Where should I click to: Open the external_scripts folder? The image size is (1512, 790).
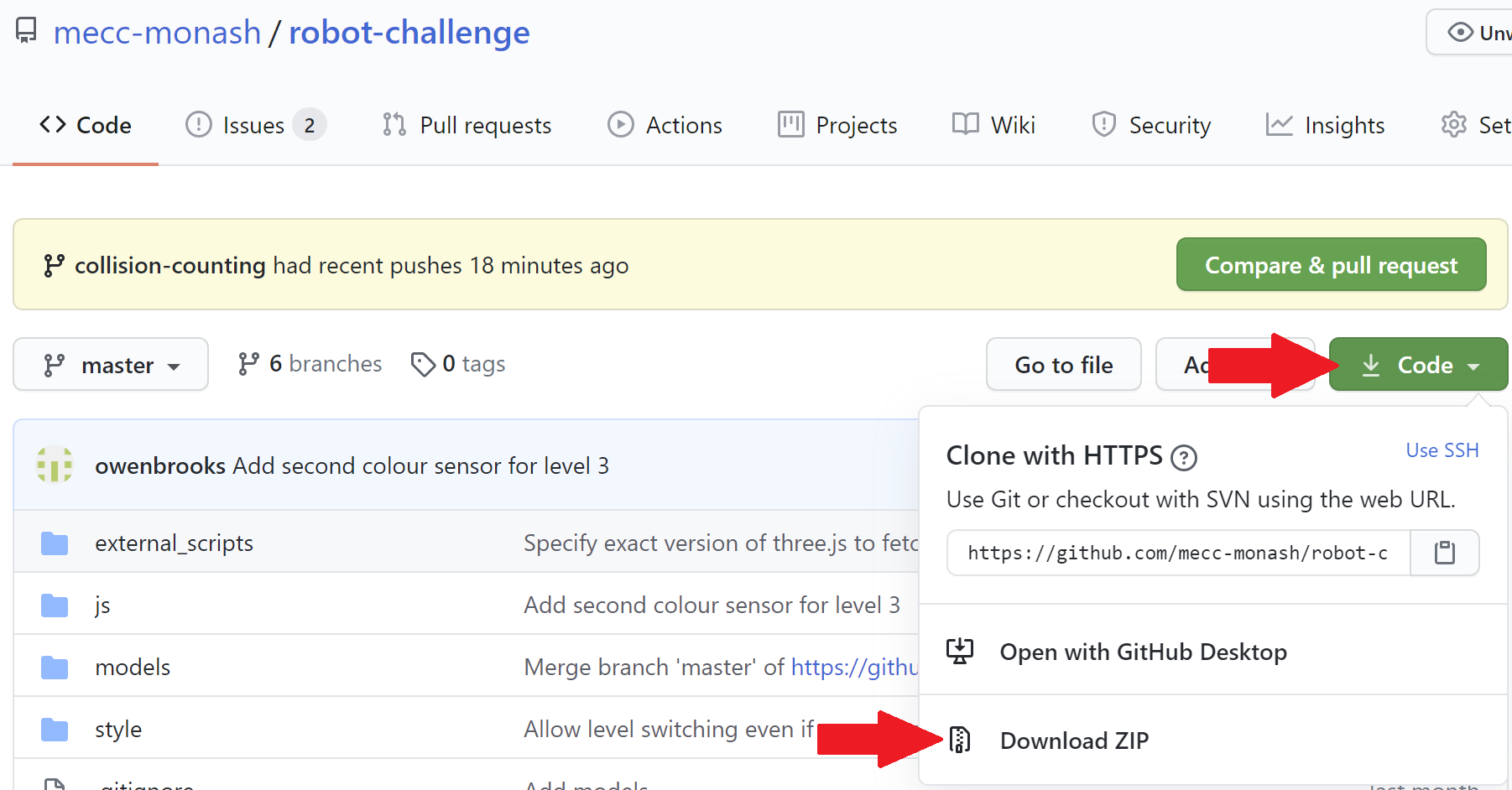[174, 543]
